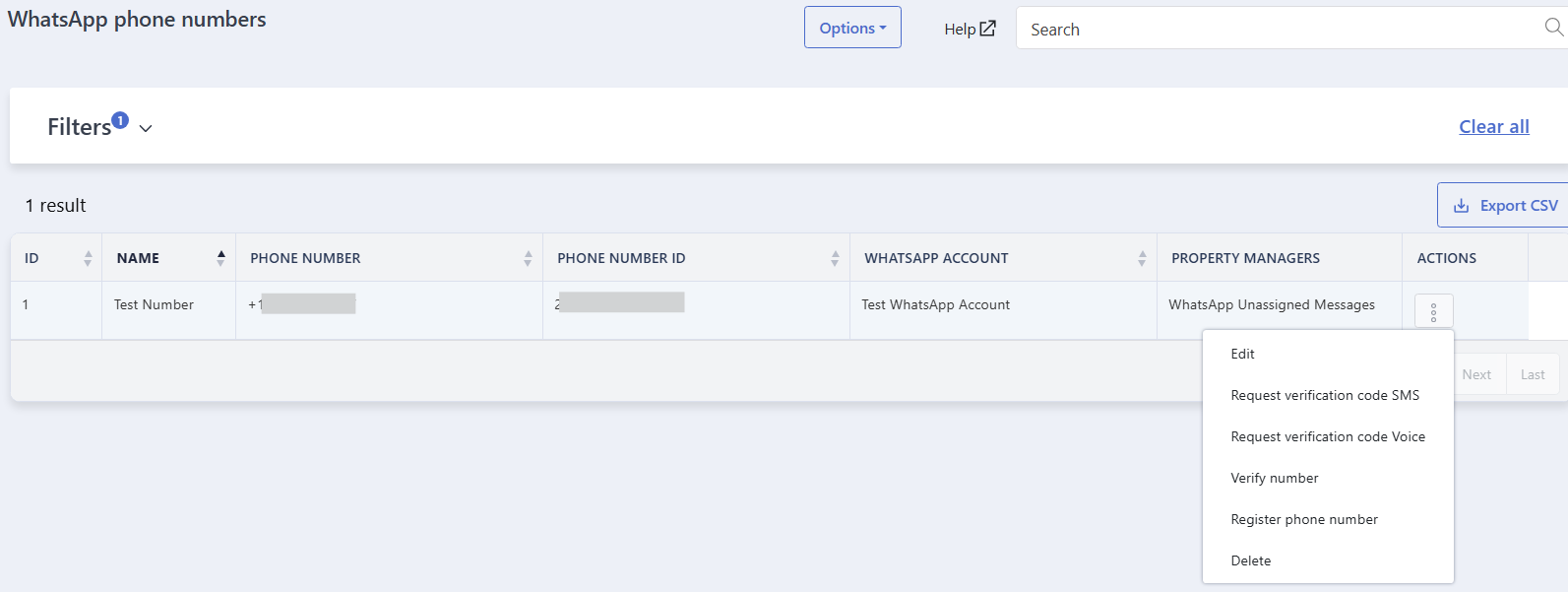Click the WhatsApp phone numbers page title
The width and height of the screenshot is (1568, 592).
[137, 20]
